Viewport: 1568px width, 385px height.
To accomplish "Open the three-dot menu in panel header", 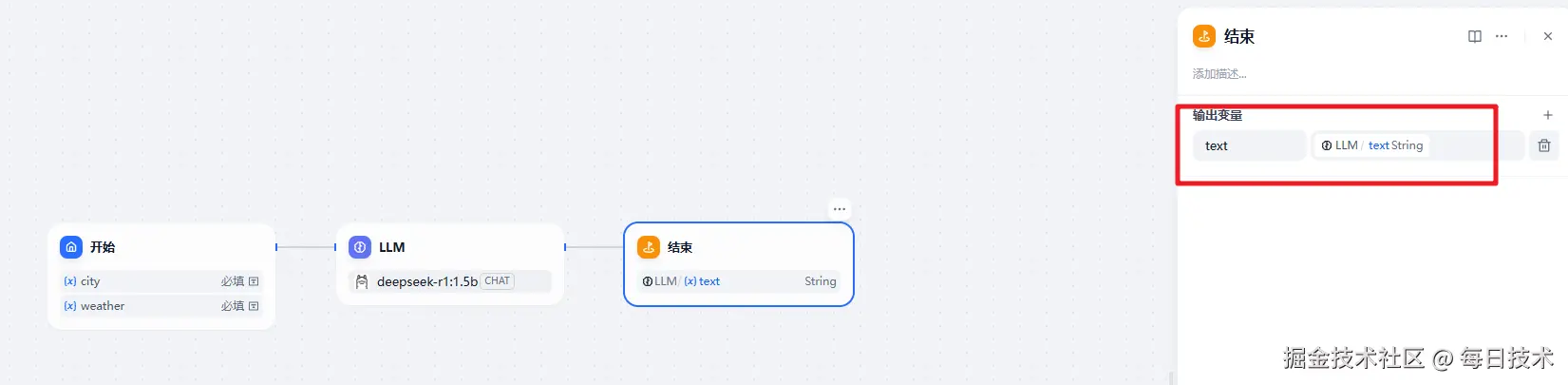I will (x=1502, y=36).
